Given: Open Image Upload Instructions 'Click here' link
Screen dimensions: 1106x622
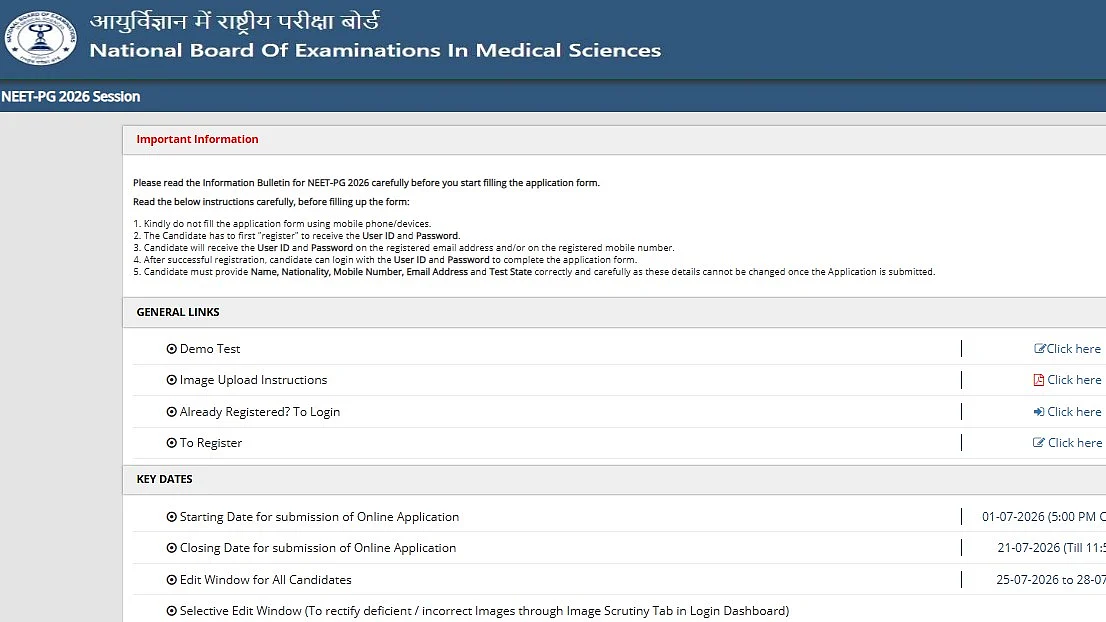Looking at the screenshot, I should point(1074,379).
